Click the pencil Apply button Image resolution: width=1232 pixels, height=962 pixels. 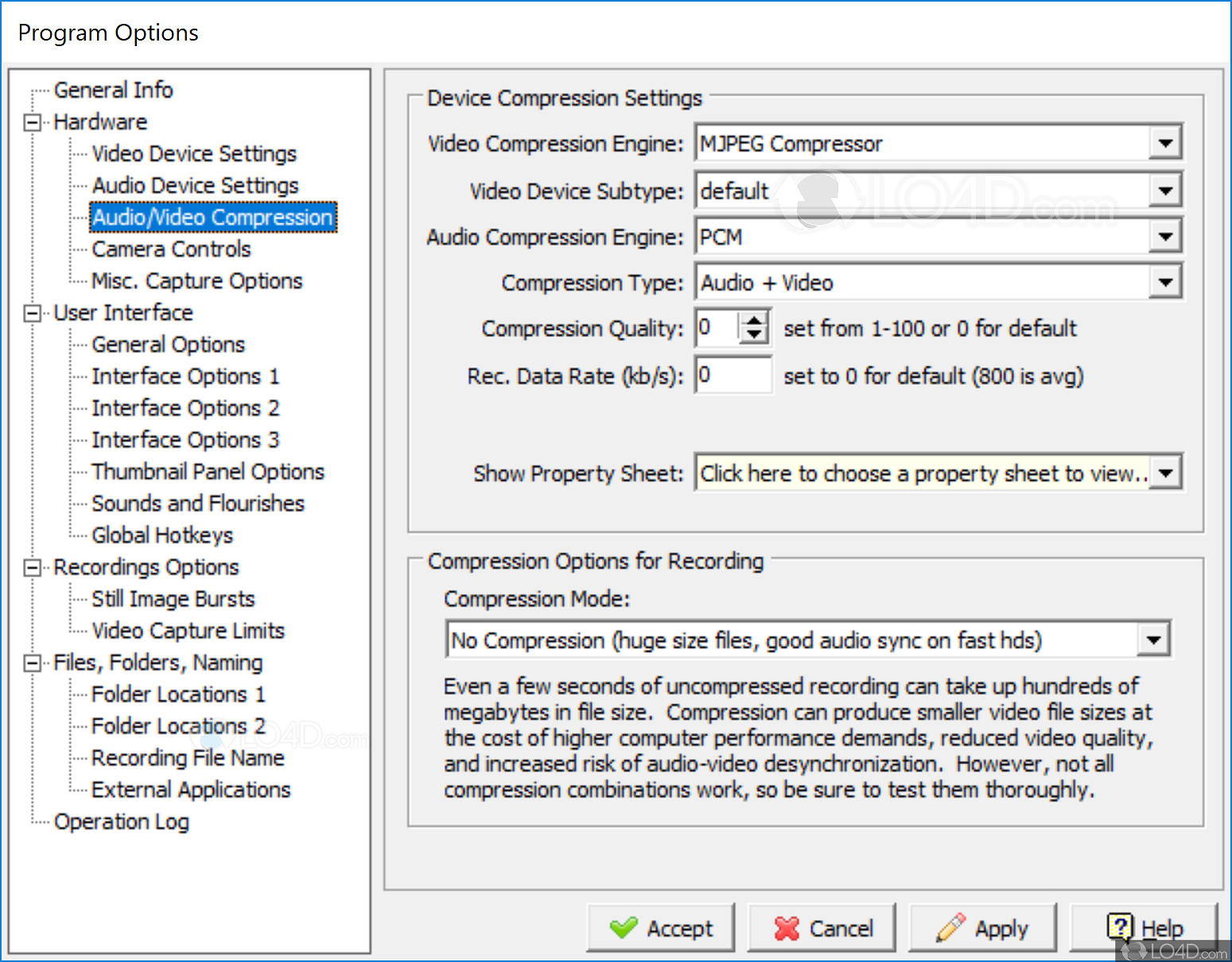[982, 928]
